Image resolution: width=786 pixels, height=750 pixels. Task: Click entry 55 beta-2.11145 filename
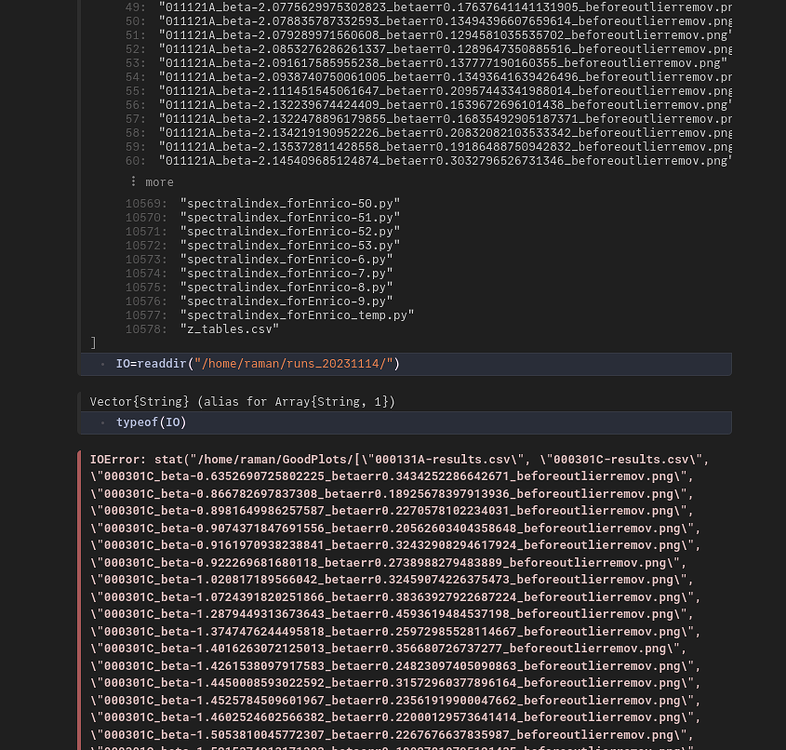445,91
